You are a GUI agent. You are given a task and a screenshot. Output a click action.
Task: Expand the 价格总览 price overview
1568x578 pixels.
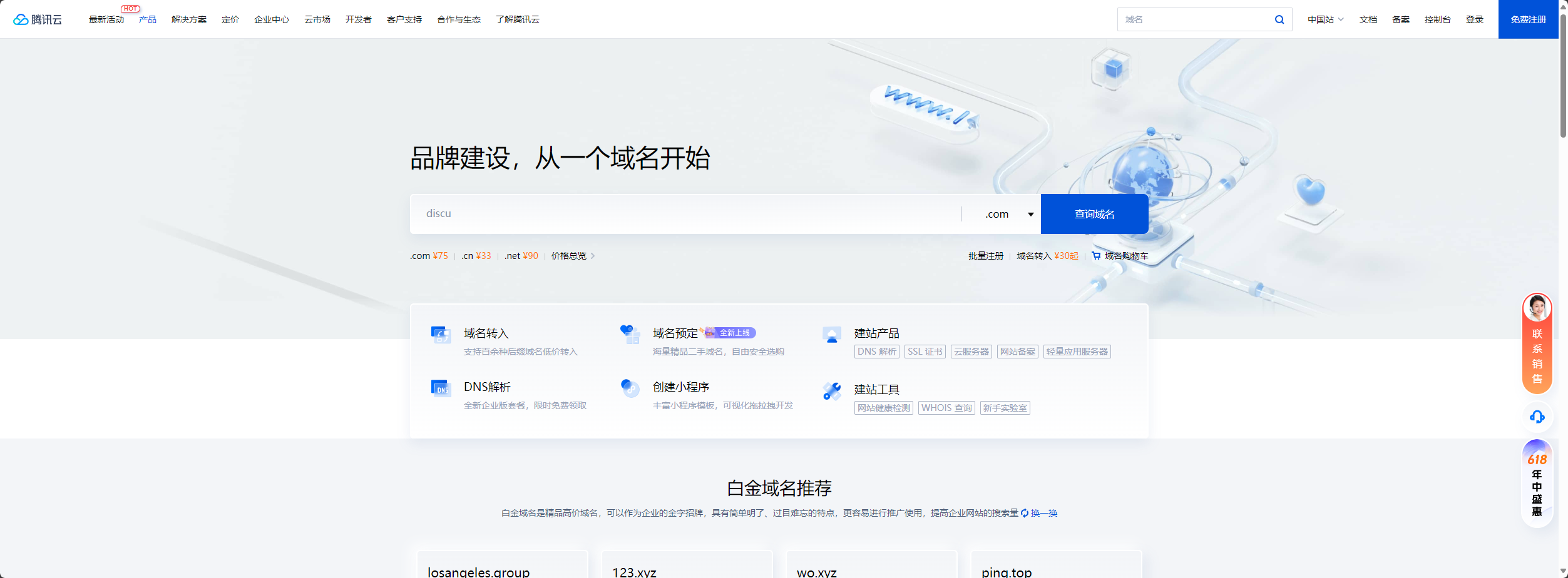[571, 255]
